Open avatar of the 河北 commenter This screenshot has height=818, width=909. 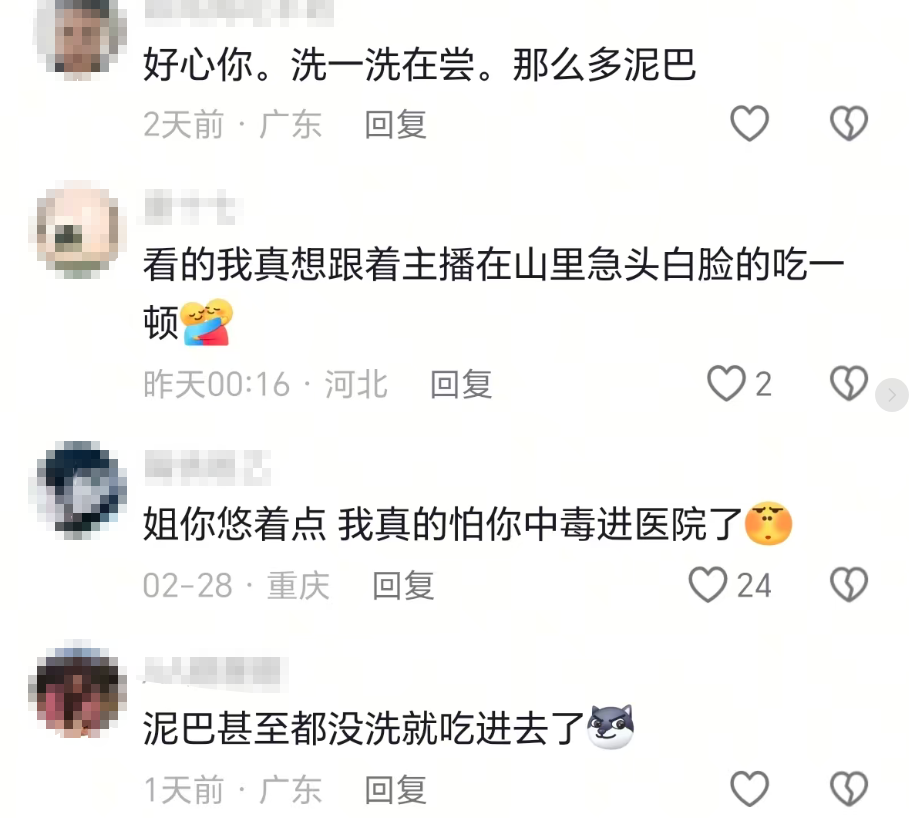coord(78,230)
